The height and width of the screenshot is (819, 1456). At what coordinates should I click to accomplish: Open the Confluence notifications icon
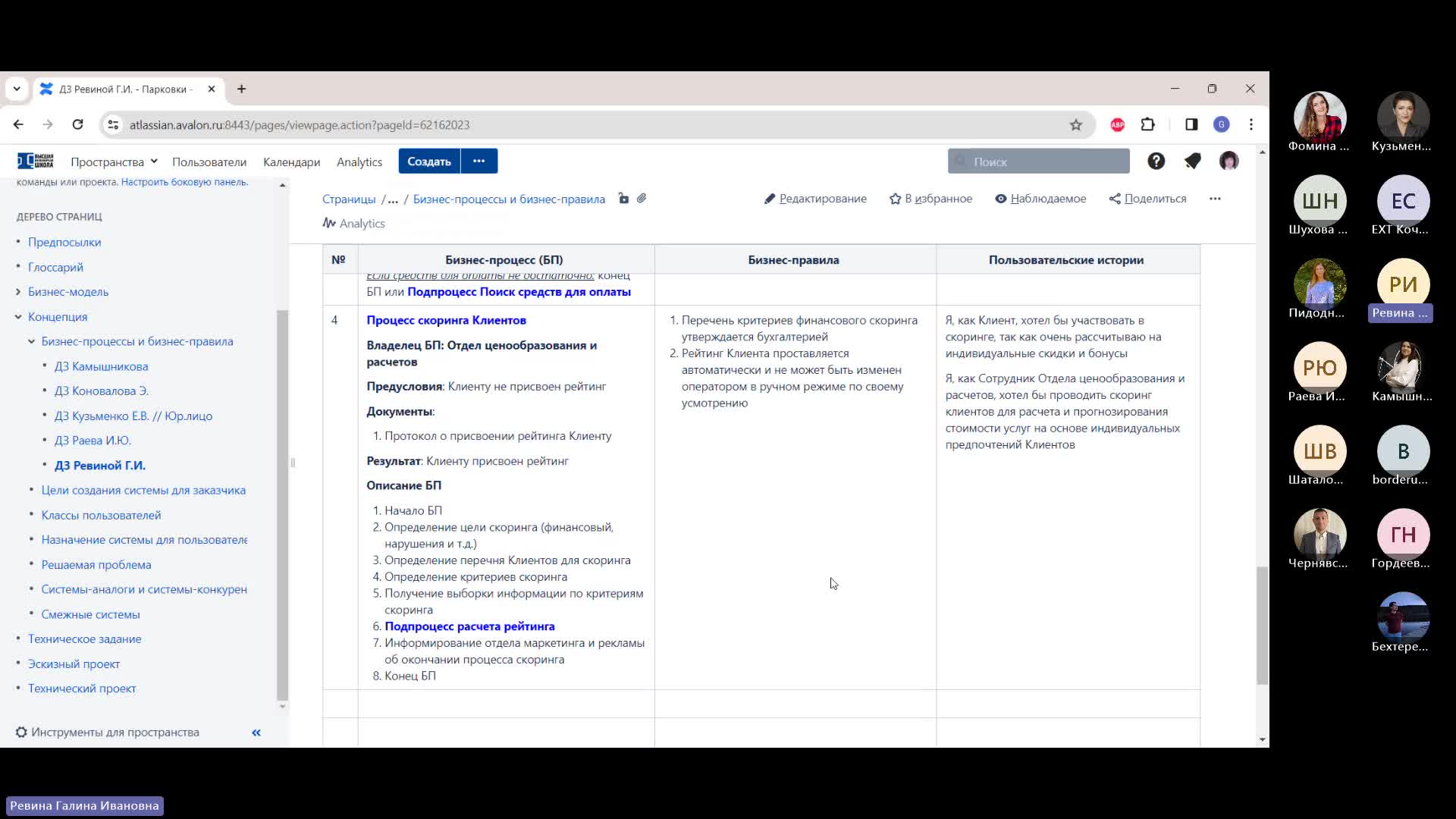pos(1192,161)
